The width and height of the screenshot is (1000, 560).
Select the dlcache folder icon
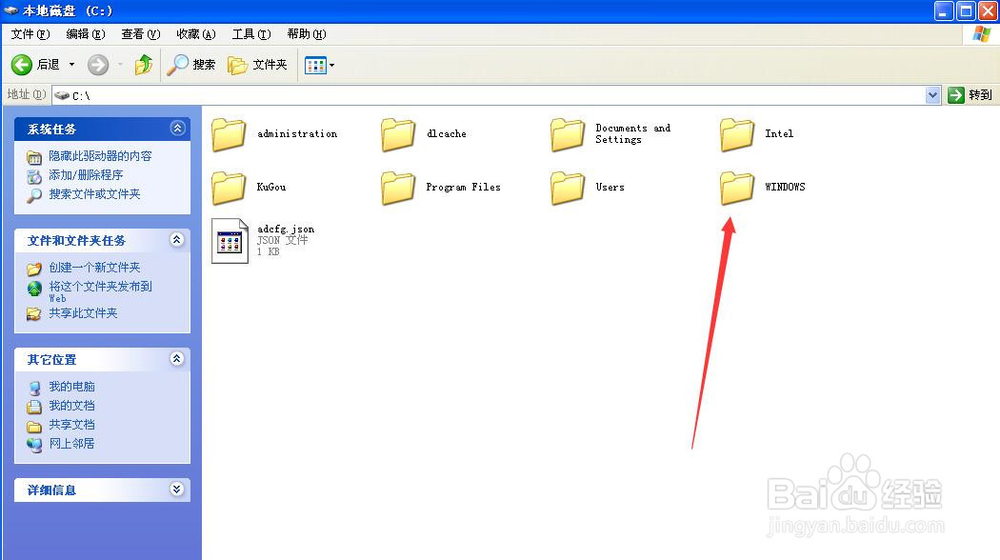tap(398, 135)
